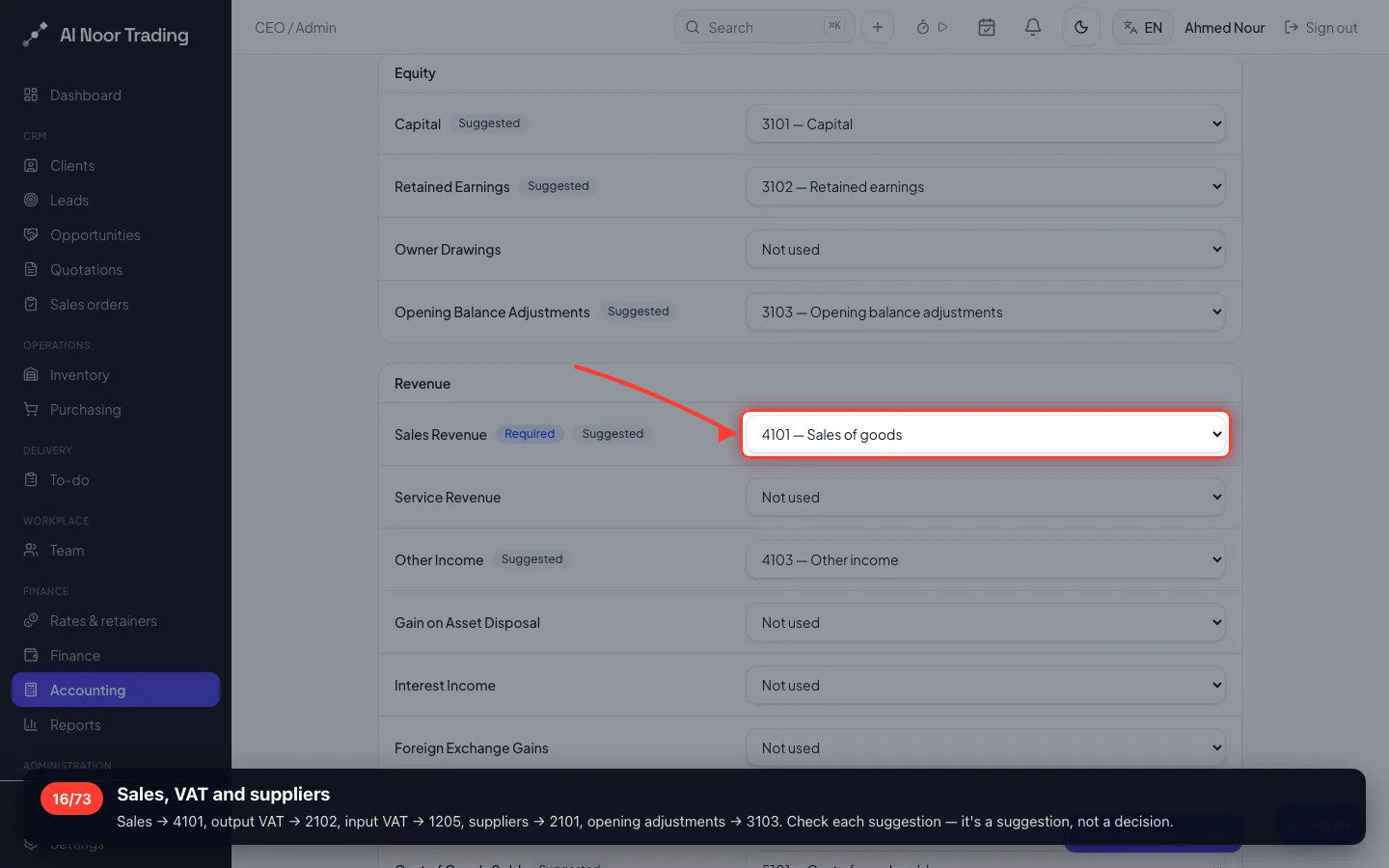
Task: Click the Quotations icon in sidebar
Action: [x=31, y=269]
